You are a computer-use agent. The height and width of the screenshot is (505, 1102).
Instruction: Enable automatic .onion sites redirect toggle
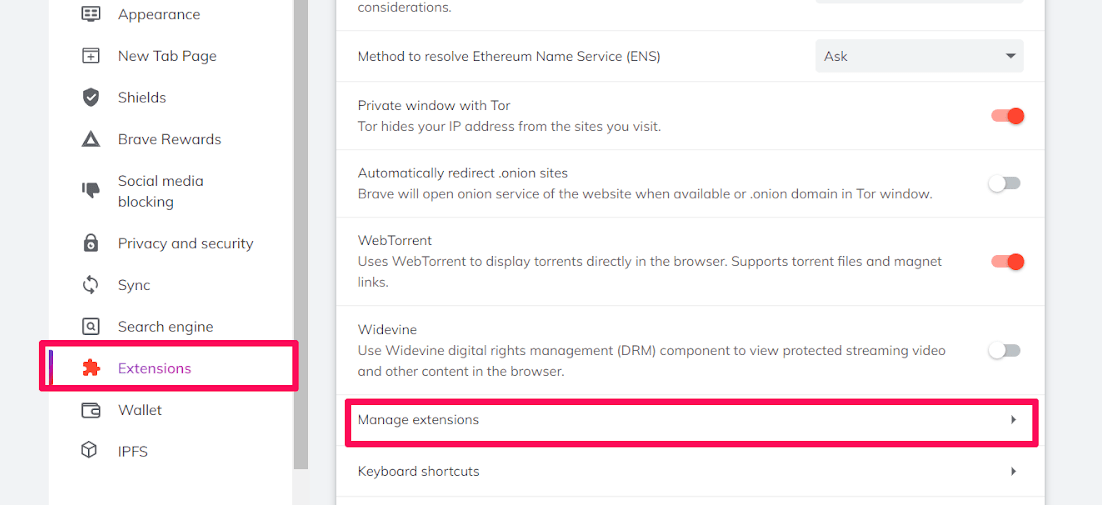coord(1004,183)
